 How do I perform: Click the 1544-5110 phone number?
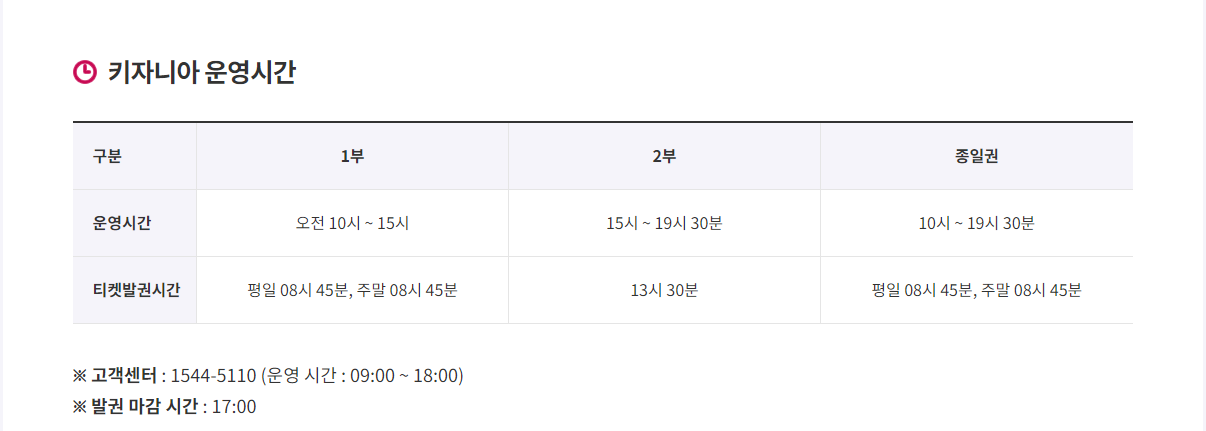213,376
